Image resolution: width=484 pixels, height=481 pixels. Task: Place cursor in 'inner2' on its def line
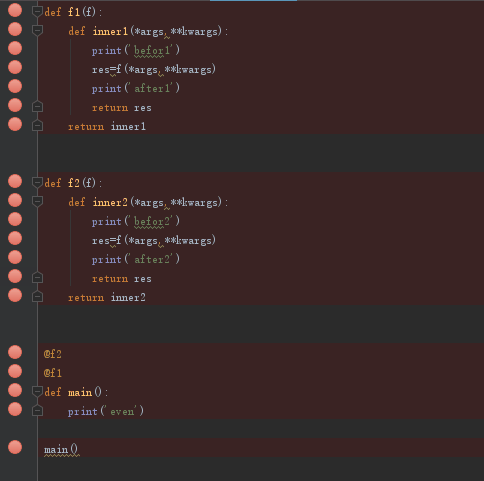[x=110, y=202]
